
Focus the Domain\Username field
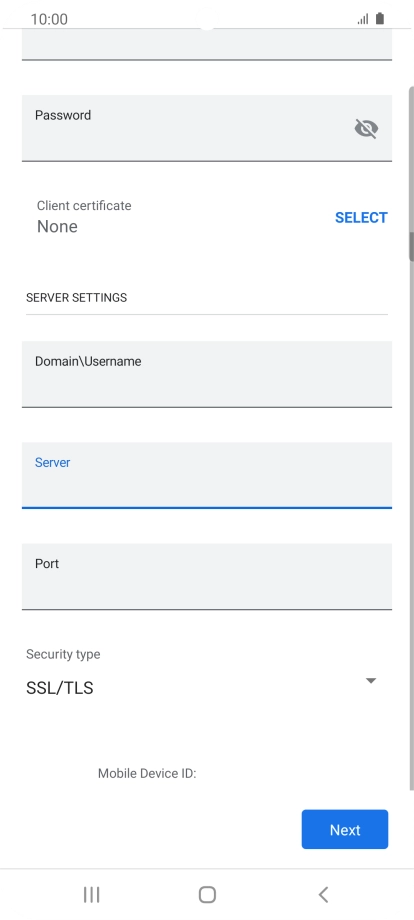point(206,374)
